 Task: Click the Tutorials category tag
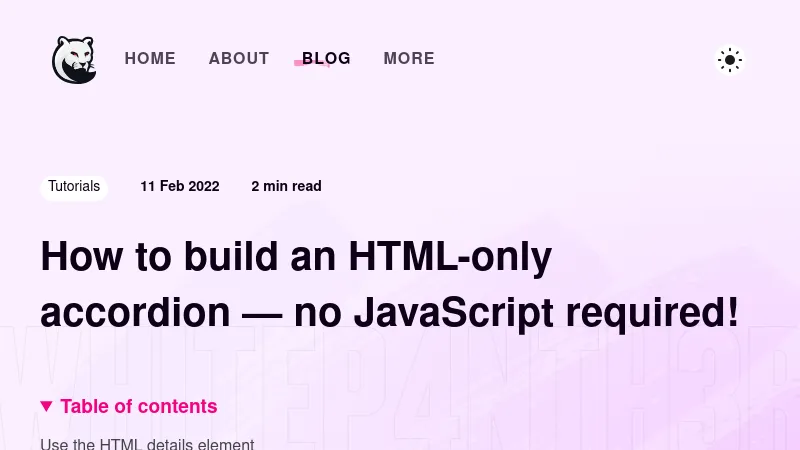[x=74, y=186]
